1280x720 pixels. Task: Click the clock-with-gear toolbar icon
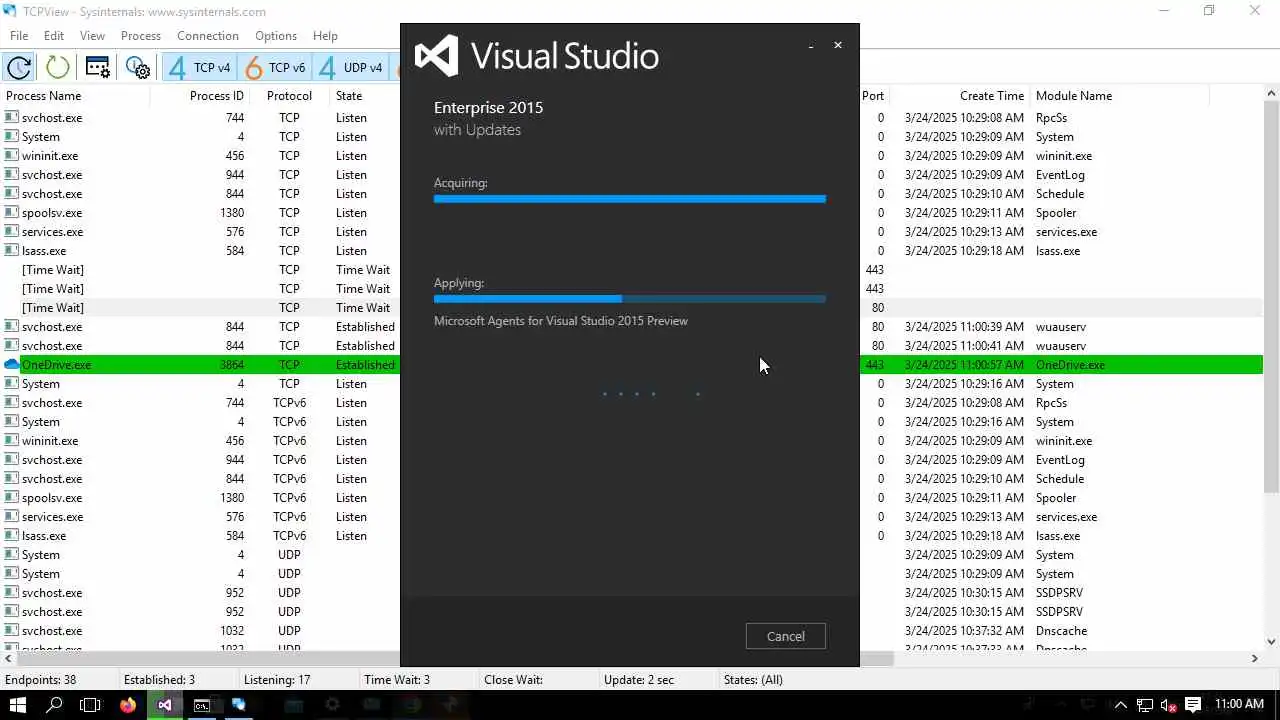[x=138, y=67]
